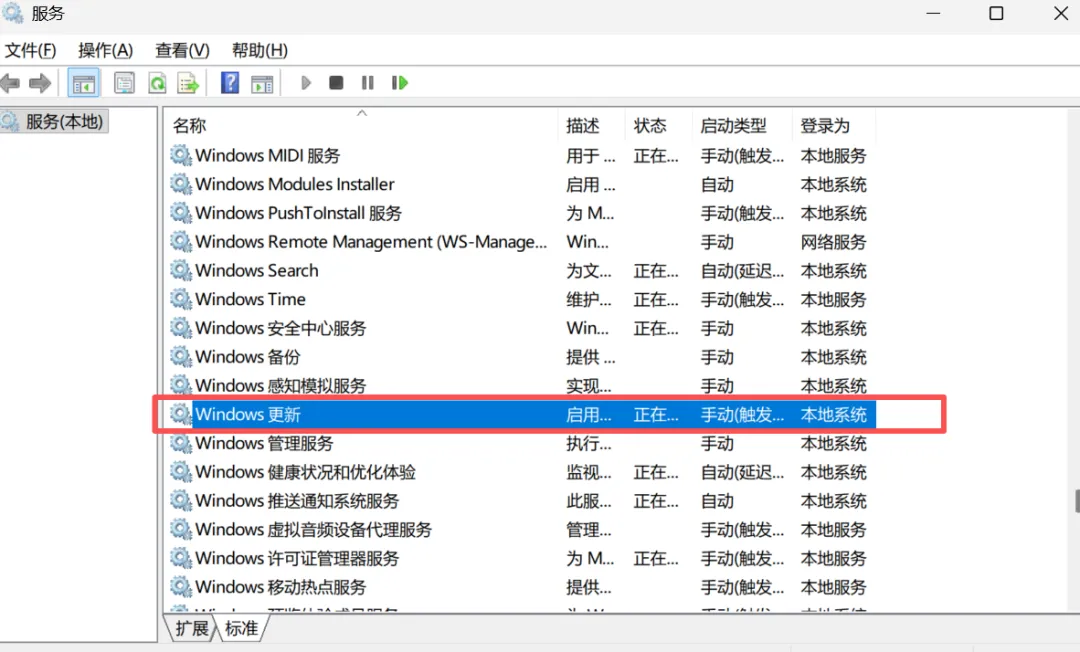Open the 操作(A) menu
The image size is (1080, 652).
(105, 50)
